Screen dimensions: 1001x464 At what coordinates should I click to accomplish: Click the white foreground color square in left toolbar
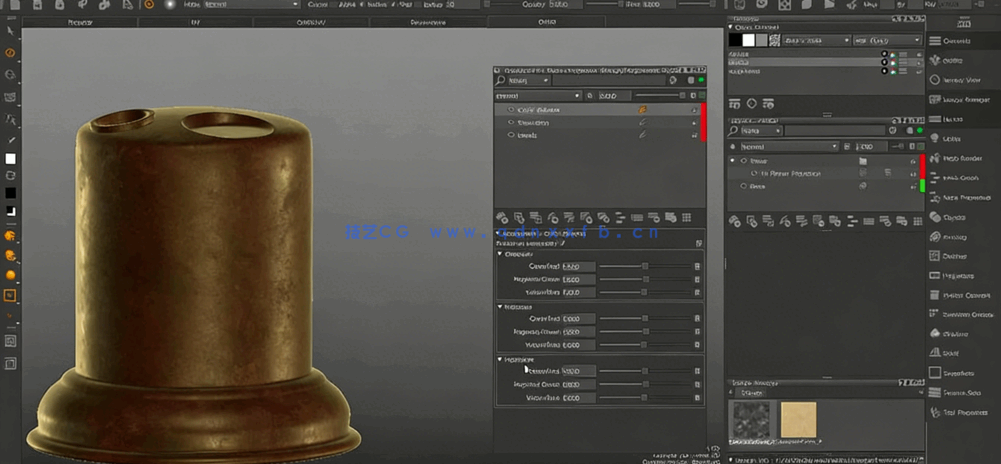(x=10, y=159)
